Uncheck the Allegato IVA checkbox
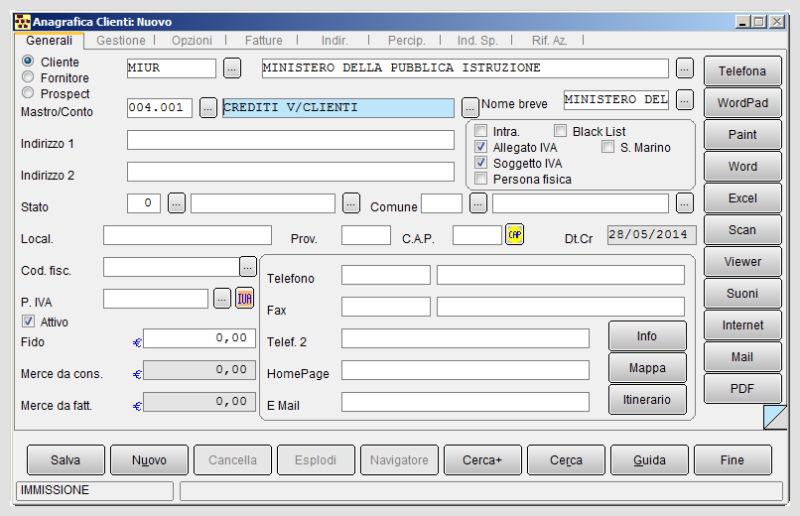800x516 pixels. [481, 147]
